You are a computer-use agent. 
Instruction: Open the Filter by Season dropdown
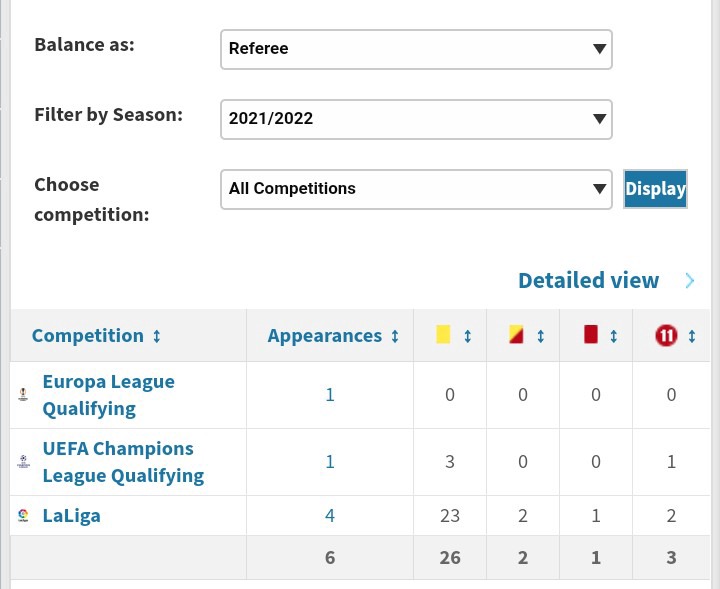[416, 119]
